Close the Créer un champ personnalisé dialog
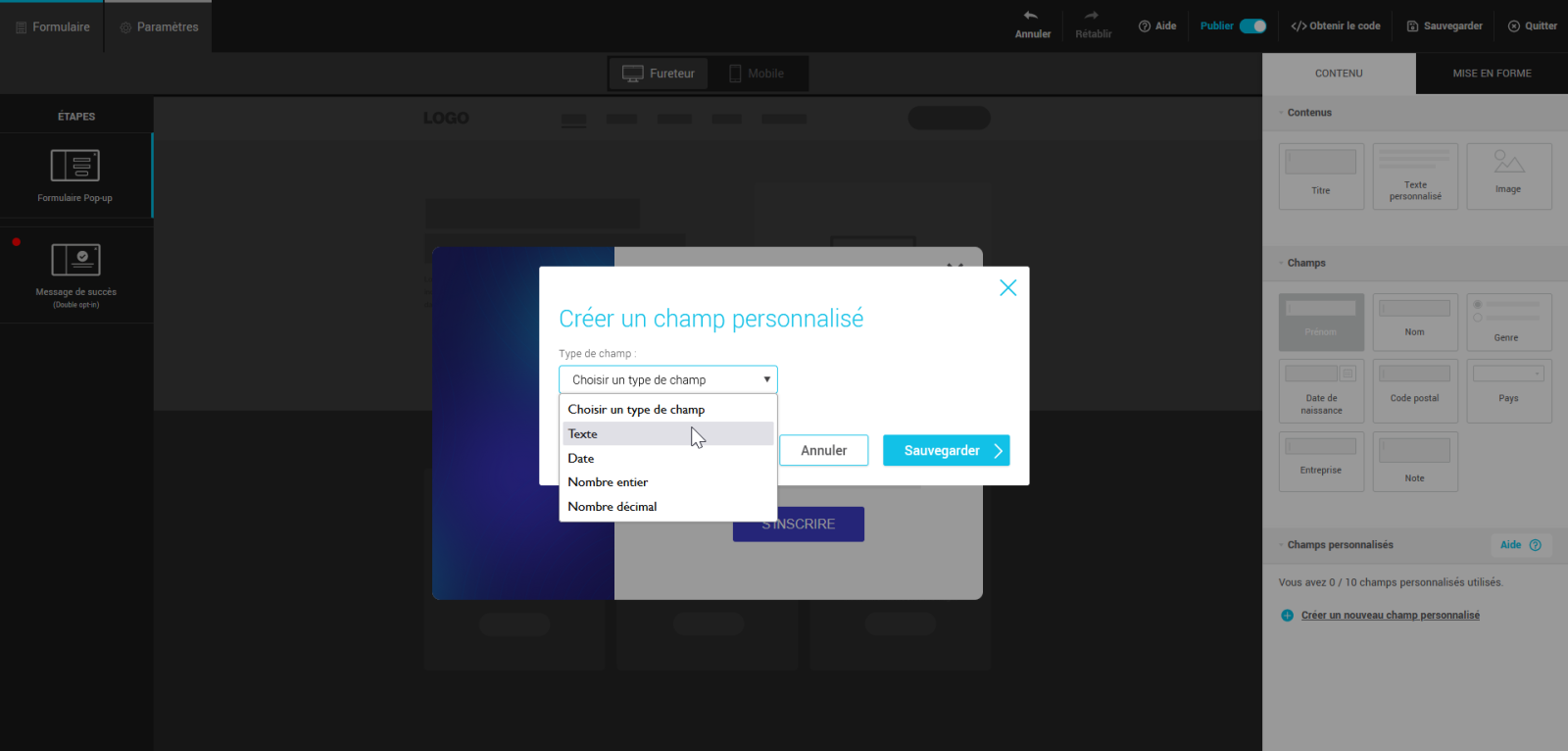Screen dimensions: 1568x751 click(1007, 287)
